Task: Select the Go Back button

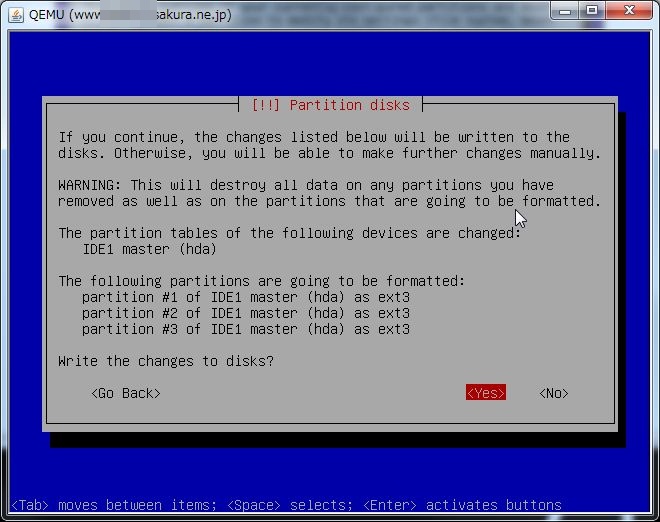Action: click(126, 393)
